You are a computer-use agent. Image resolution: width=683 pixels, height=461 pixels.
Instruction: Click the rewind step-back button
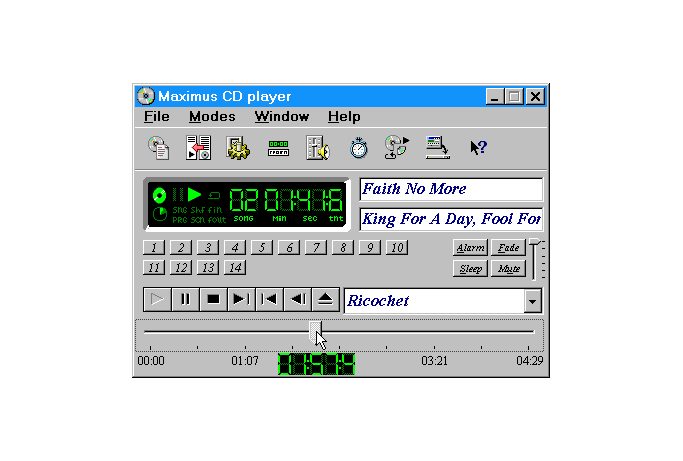point(297,299)
